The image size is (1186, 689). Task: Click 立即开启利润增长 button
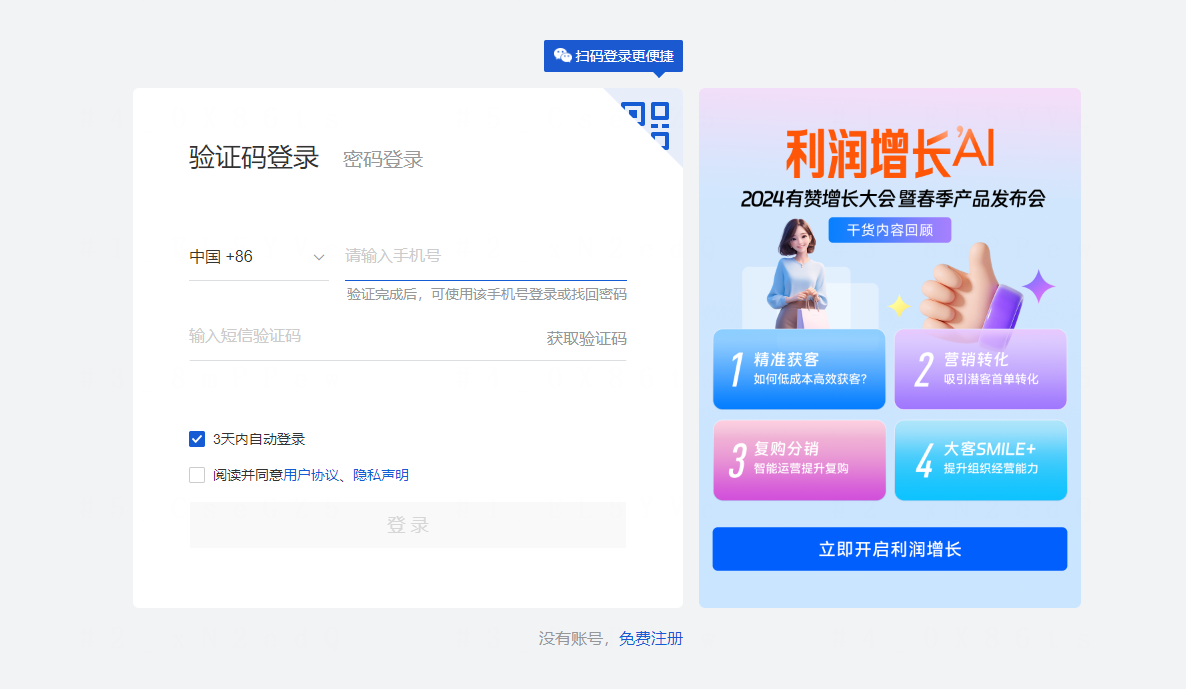coord(890,549)
